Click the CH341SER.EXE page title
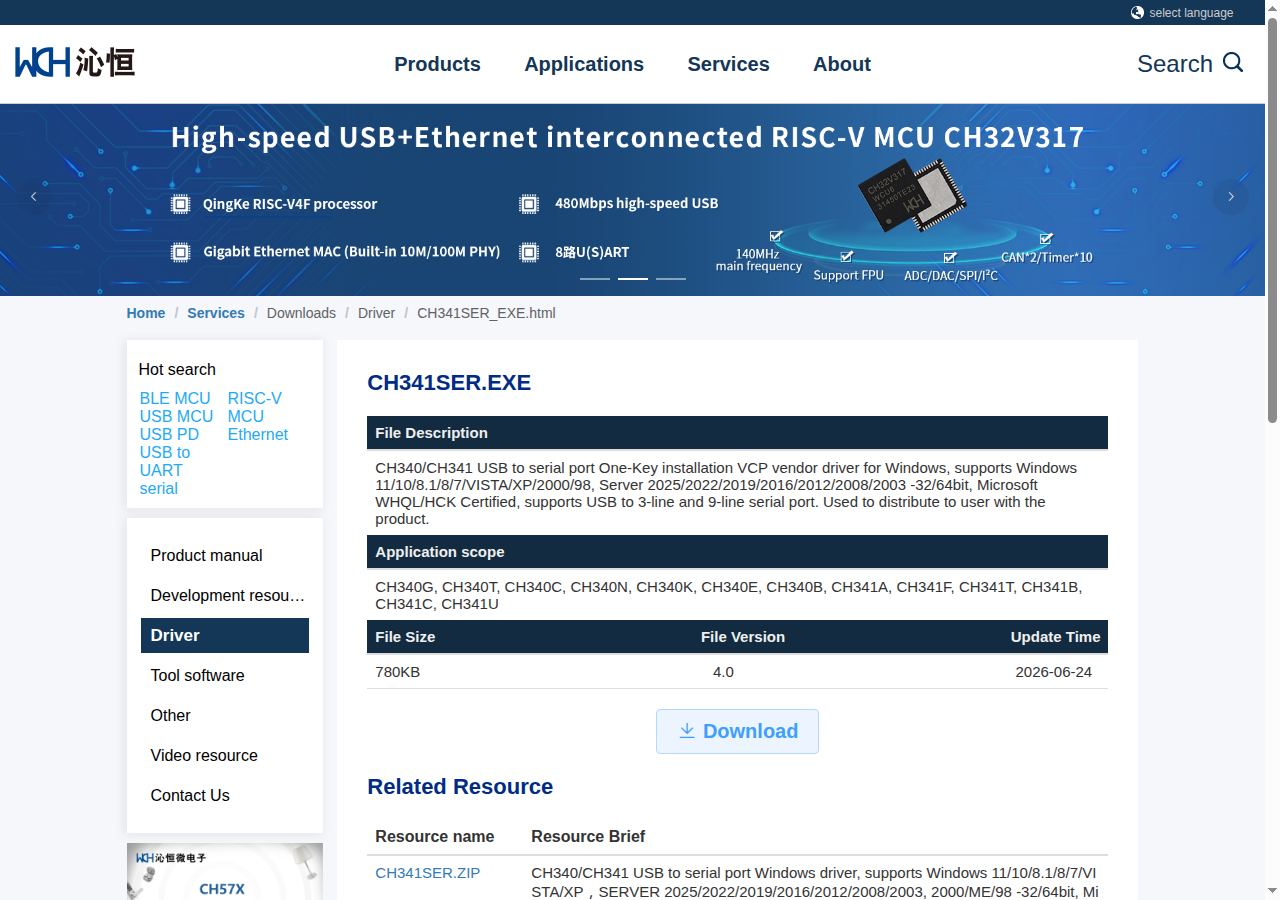 pos(449,382)
